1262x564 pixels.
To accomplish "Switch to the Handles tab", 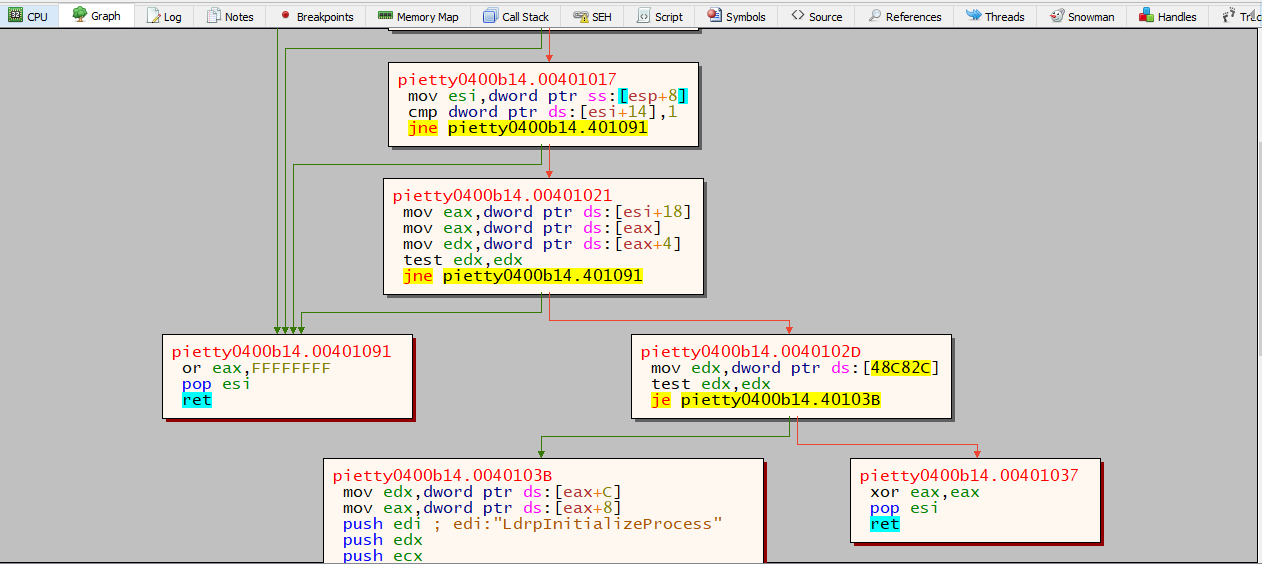I will click(x=1167, y=16).
